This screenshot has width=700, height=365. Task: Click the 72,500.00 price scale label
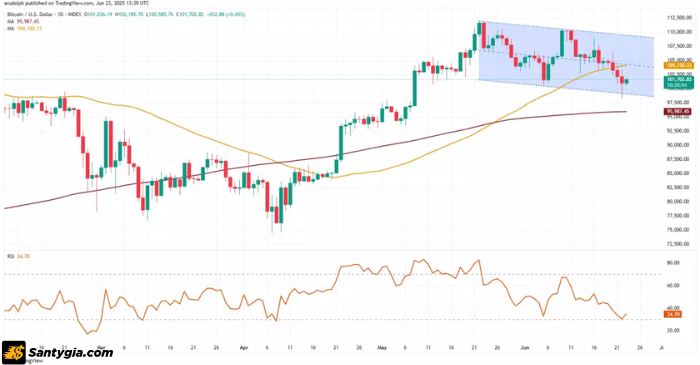click(679, 244)
